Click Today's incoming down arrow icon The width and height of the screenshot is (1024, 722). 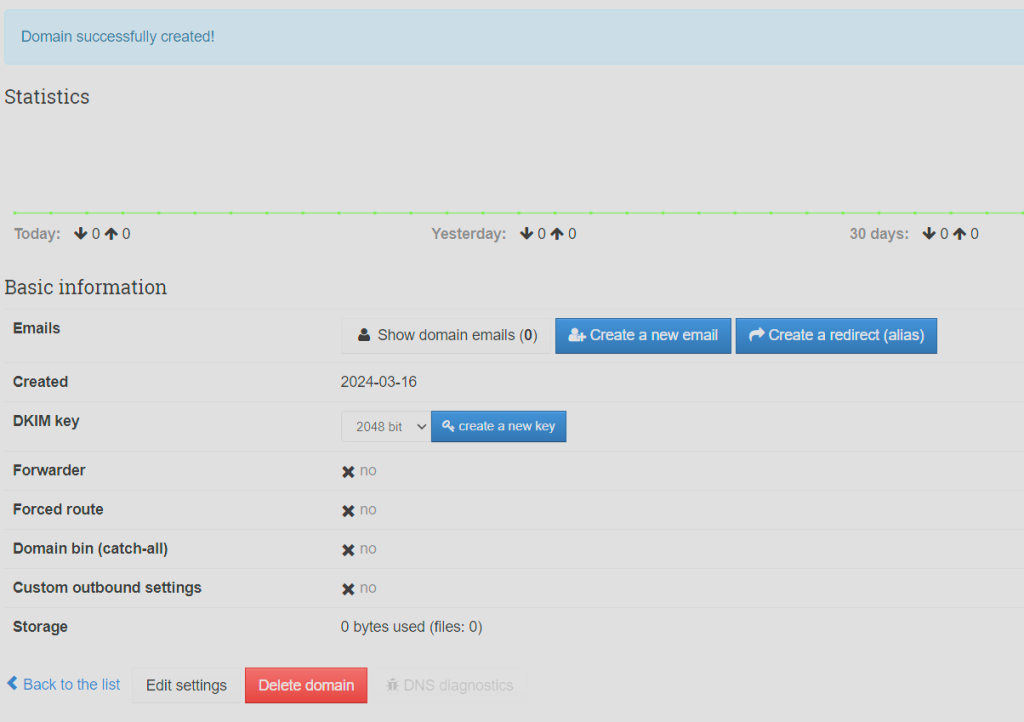(x=80, y=234)
